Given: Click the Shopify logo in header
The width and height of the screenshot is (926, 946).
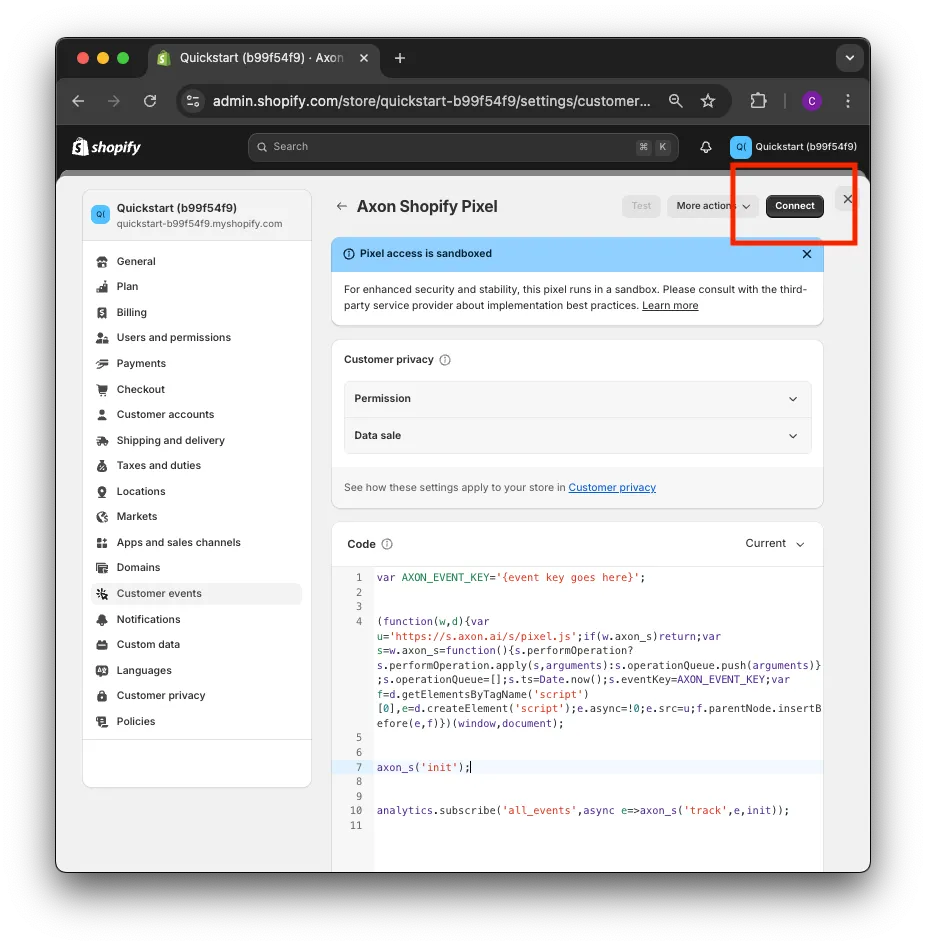Looking at the screenshot, I should click(x=106, y=147).
